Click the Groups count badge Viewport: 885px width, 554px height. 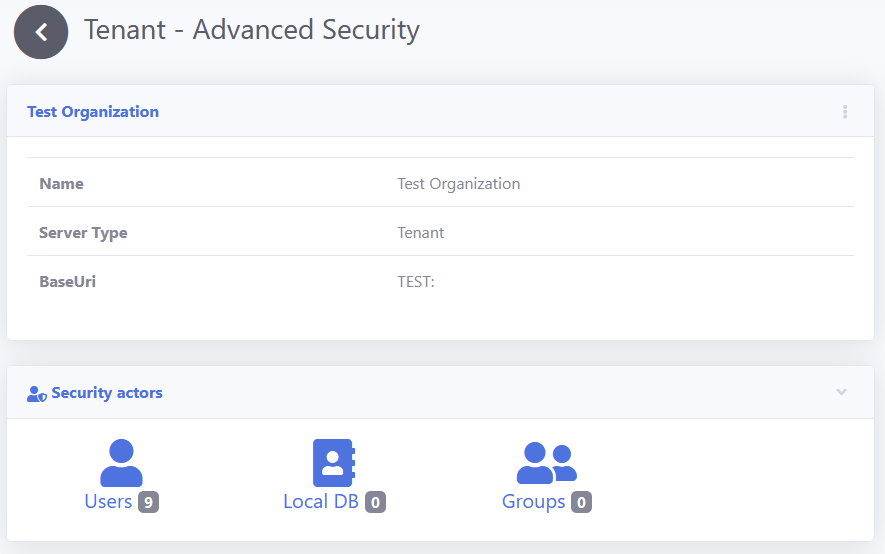pyautogui.click(x=581, y=503)
